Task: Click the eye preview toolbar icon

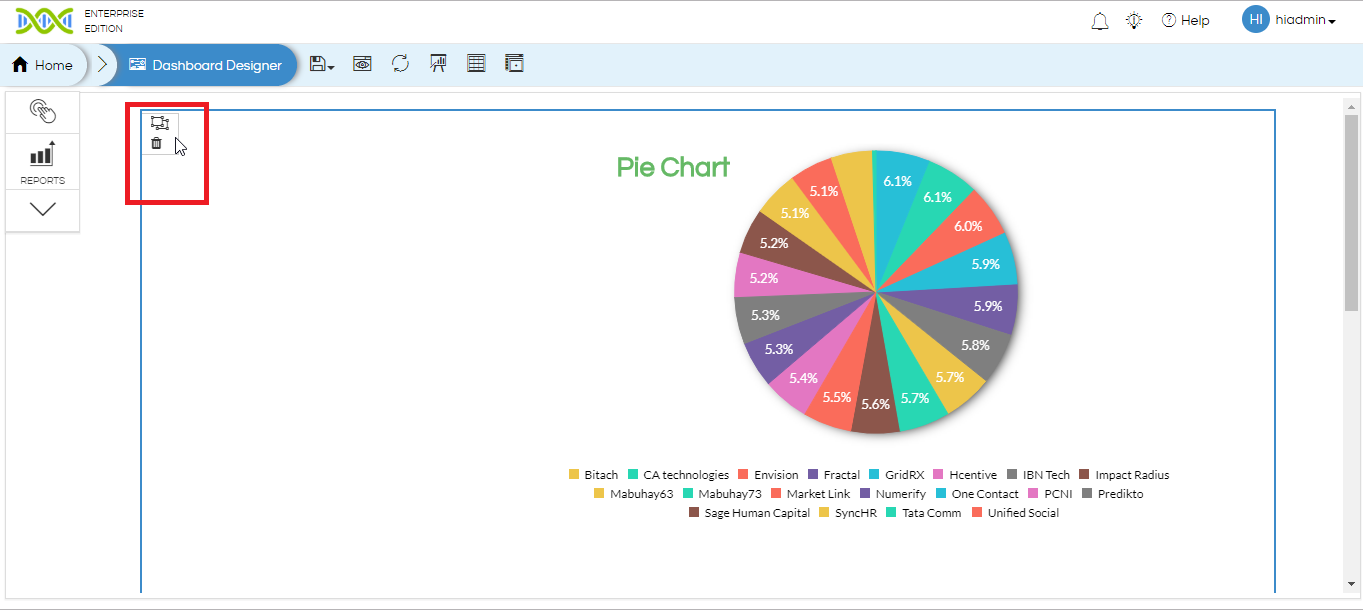Action: (362, 64)
